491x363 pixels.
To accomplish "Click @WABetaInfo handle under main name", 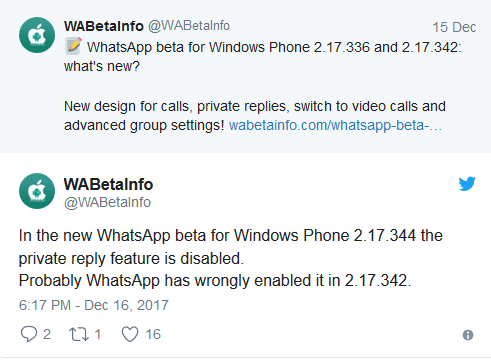I will (x=107, y=202).
